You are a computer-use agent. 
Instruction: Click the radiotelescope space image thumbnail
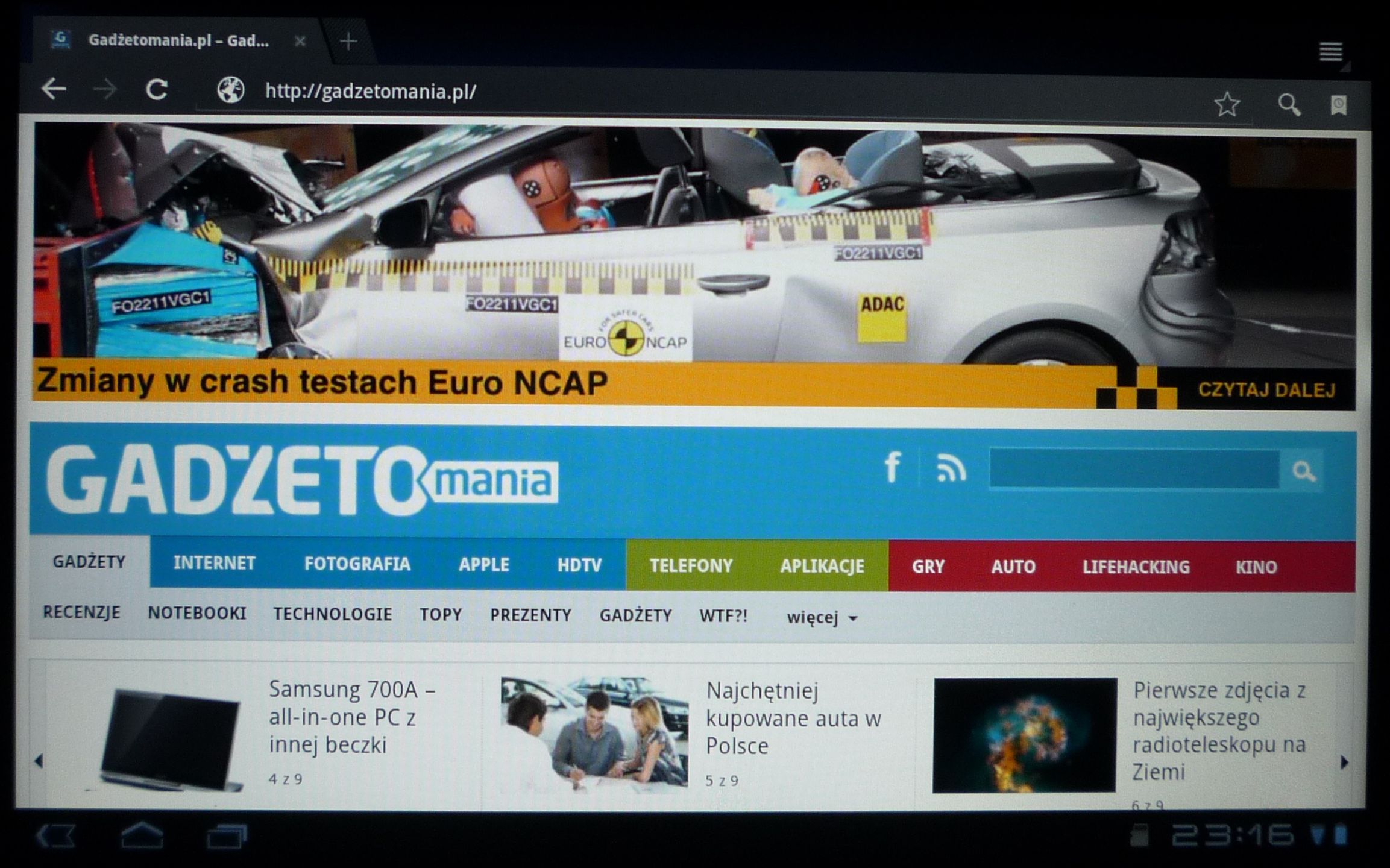pos(1025,735)
